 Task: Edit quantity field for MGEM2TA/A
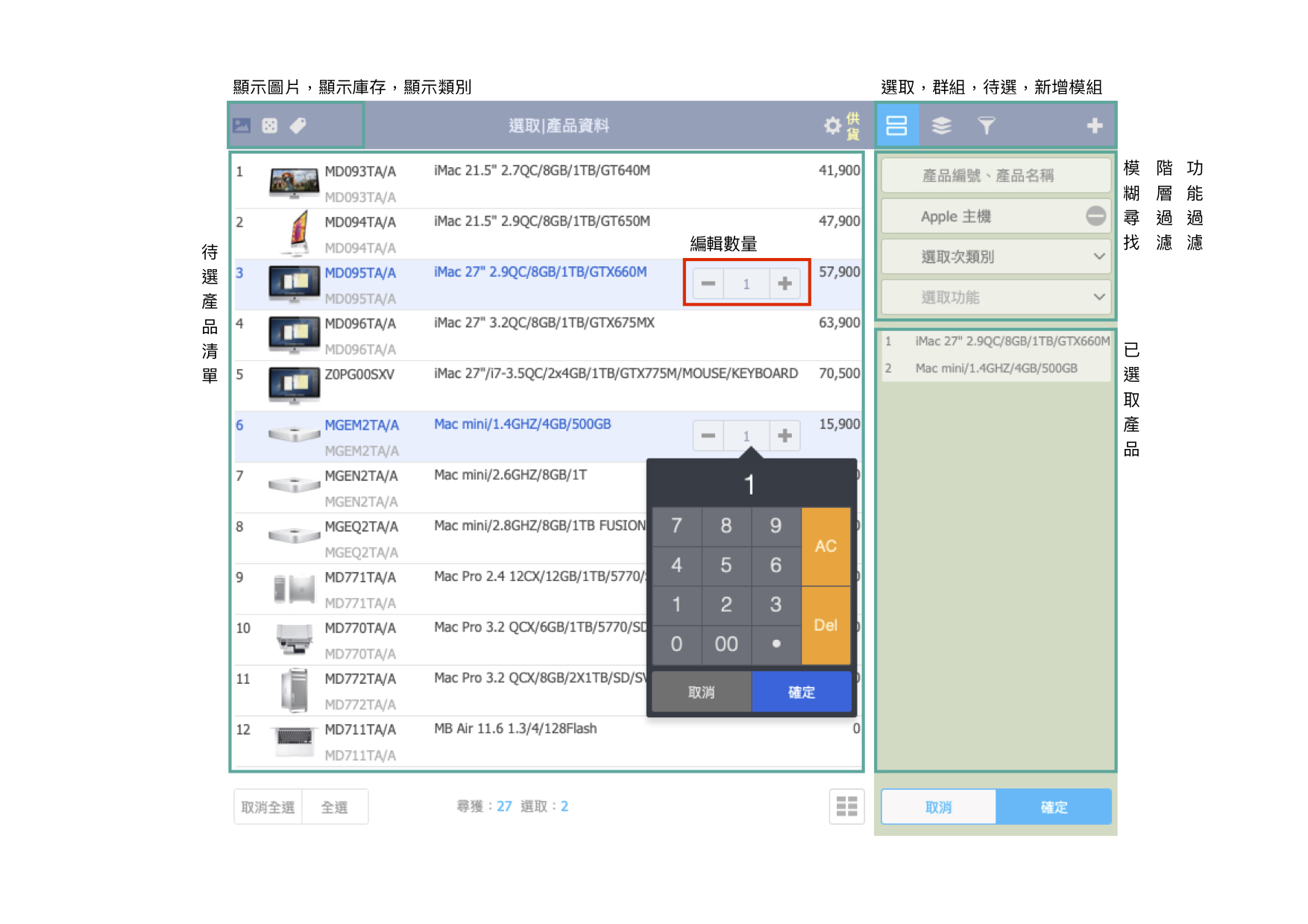pyautogui.click(x=746, y=436)
